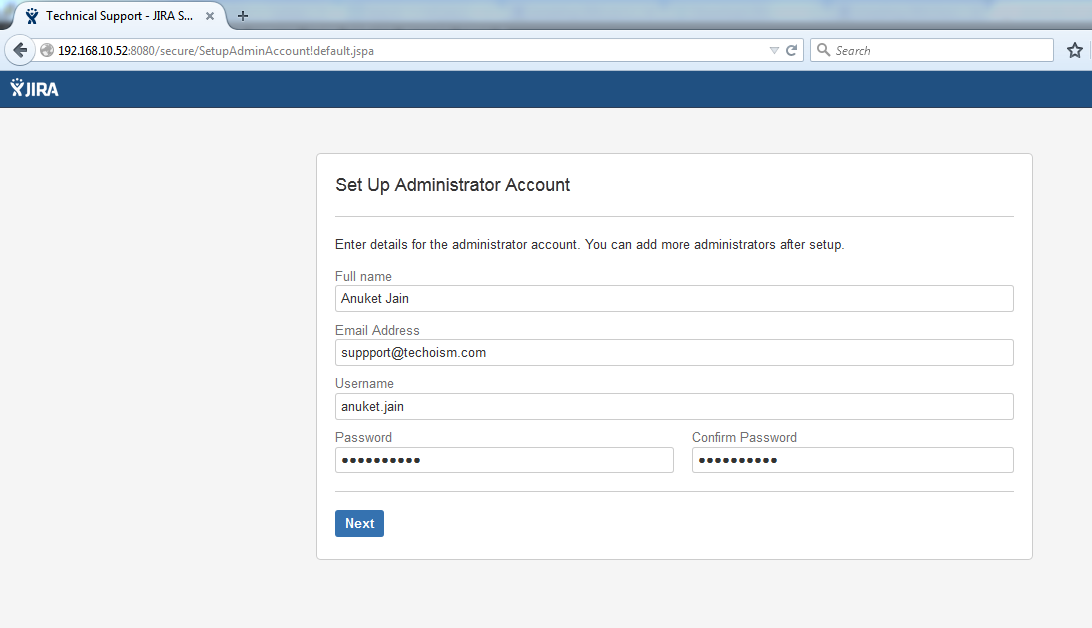
Task: Click the Username field with anuket.jain
Action: 674,406
